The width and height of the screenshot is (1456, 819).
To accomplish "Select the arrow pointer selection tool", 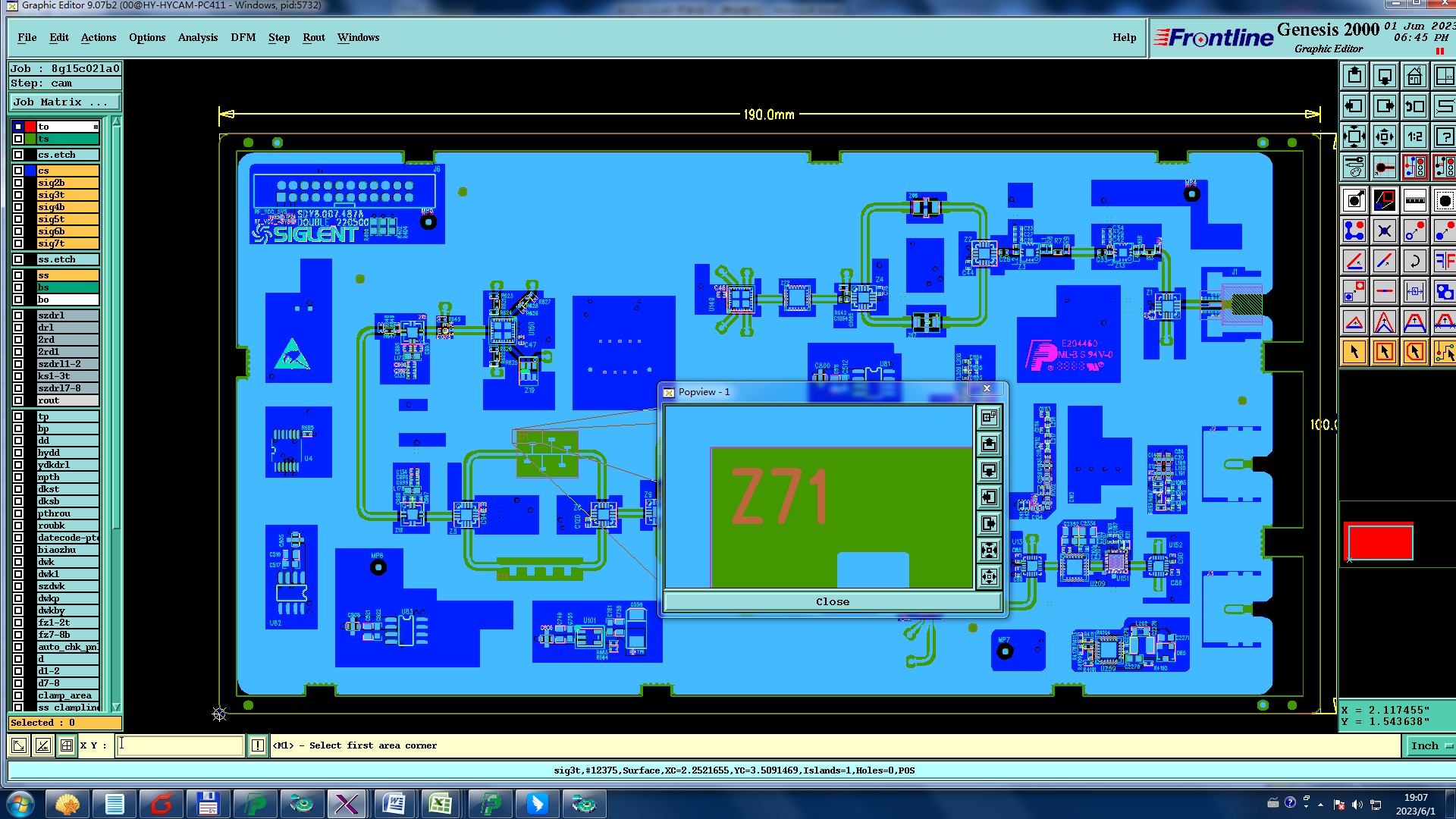I will [x=1354, y=352].
